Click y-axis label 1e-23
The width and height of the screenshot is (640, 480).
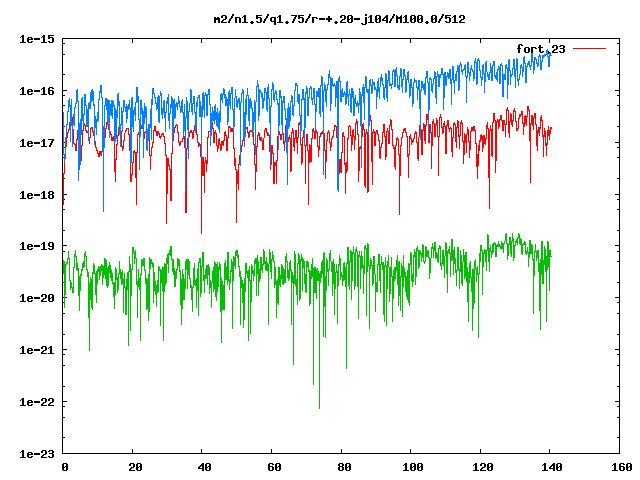tap(37, 454)
